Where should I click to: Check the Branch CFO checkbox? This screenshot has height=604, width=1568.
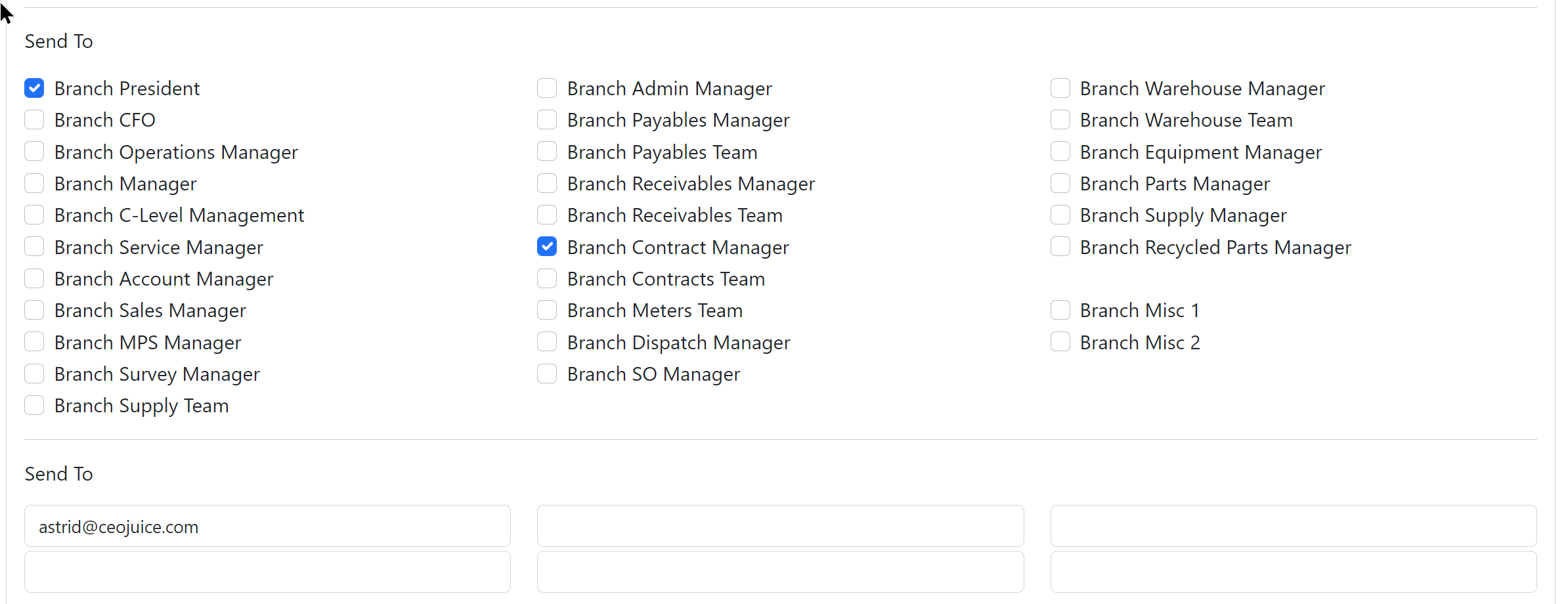[34, 119]
